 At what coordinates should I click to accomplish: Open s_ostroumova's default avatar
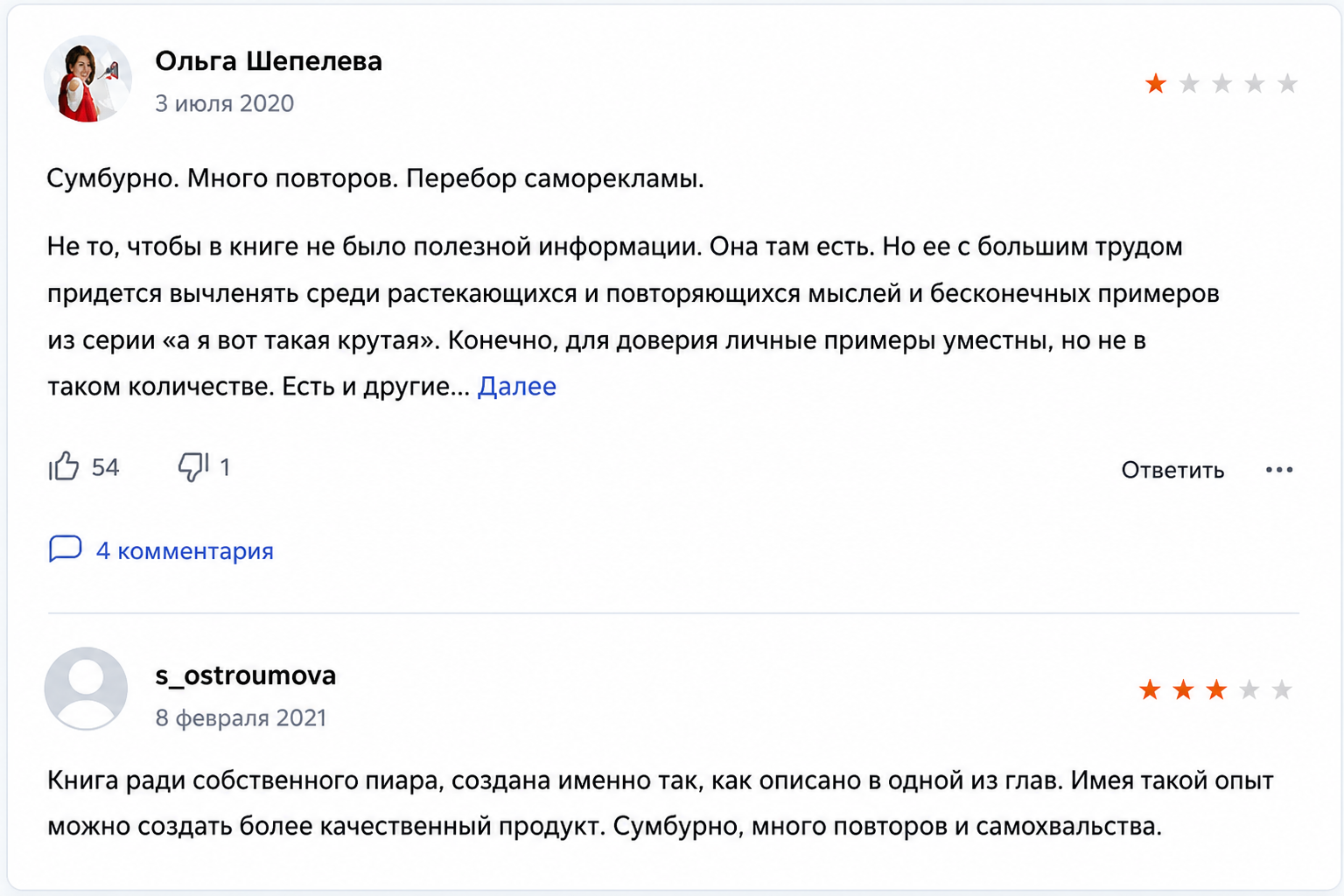tap(86, 689)
